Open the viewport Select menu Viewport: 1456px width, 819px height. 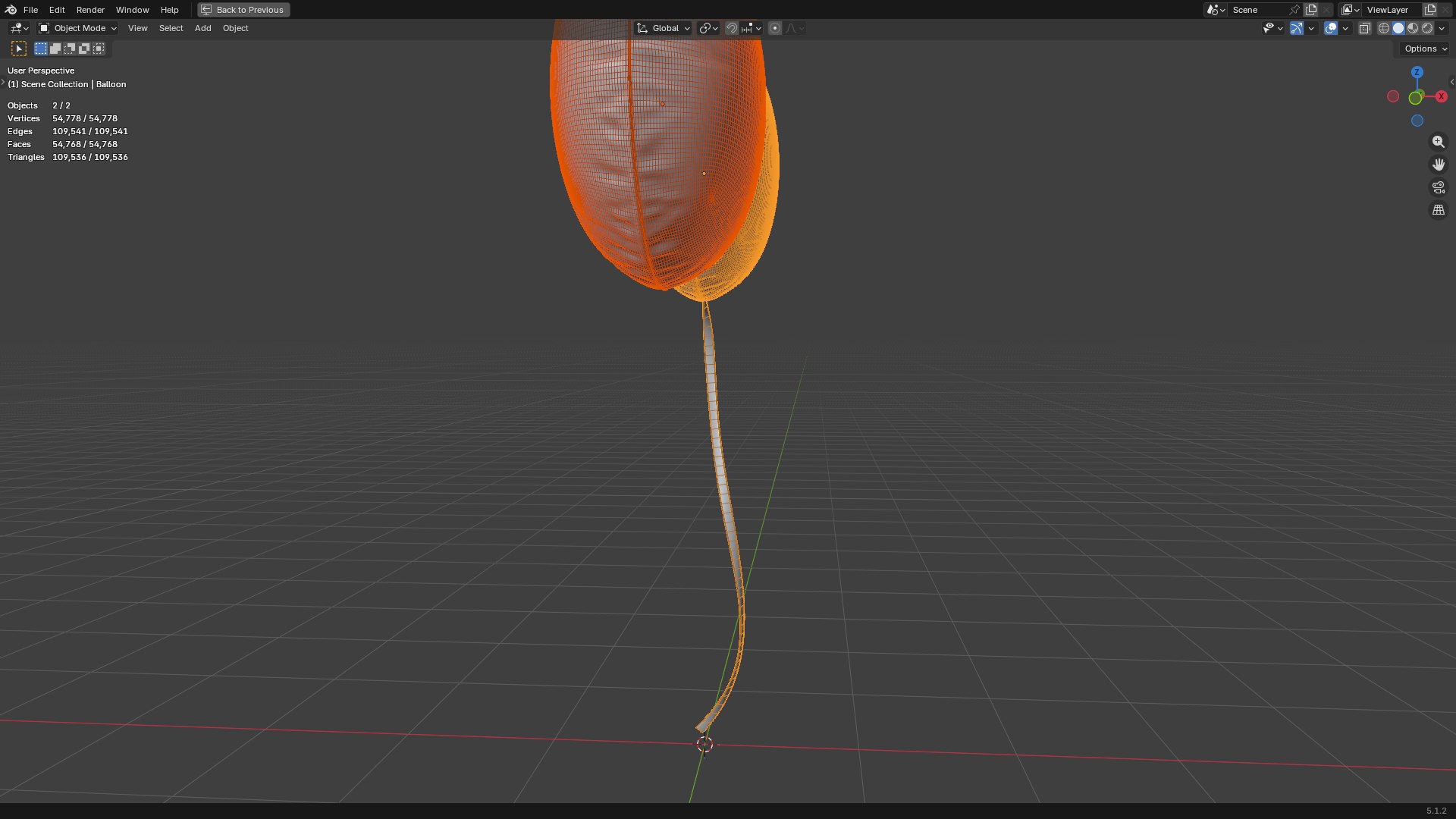171,28
